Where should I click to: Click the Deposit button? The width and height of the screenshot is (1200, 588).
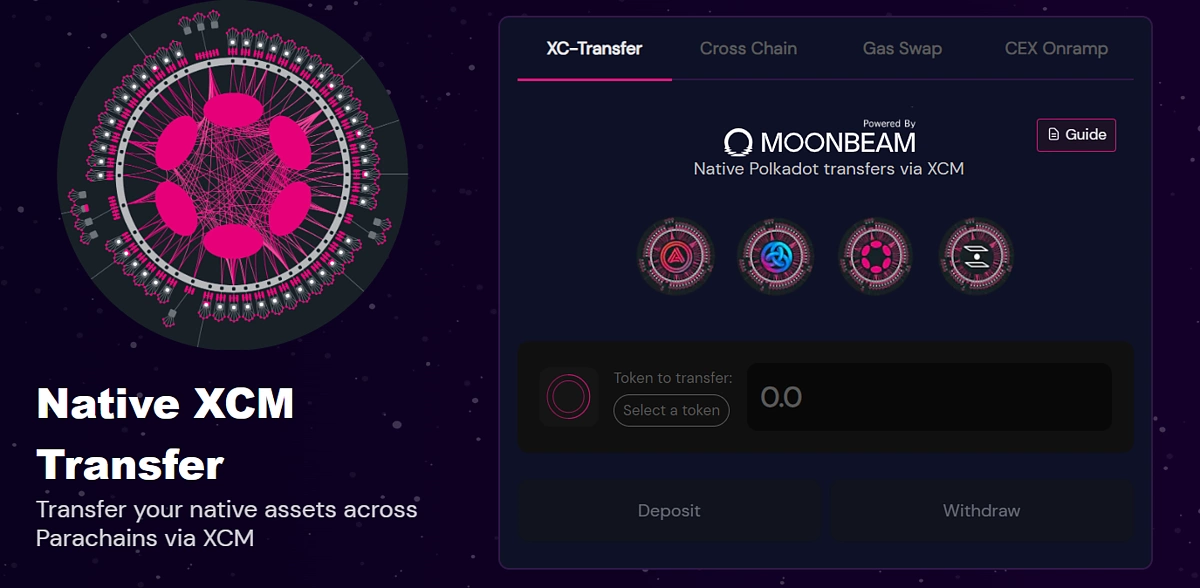(x=669, y=511)
